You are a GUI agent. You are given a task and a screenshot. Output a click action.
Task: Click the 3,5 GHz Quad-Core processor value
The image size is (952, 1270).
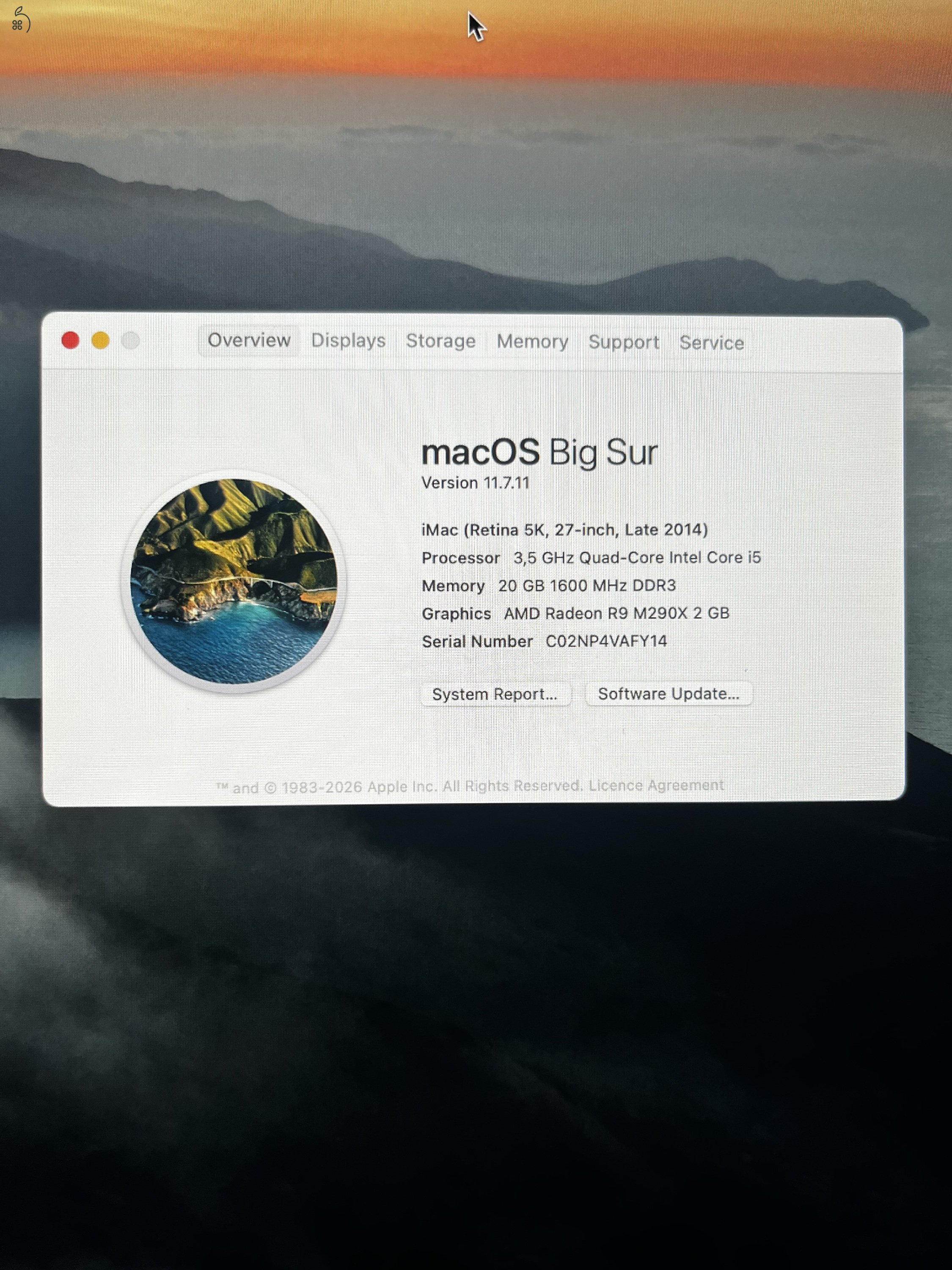637,558
